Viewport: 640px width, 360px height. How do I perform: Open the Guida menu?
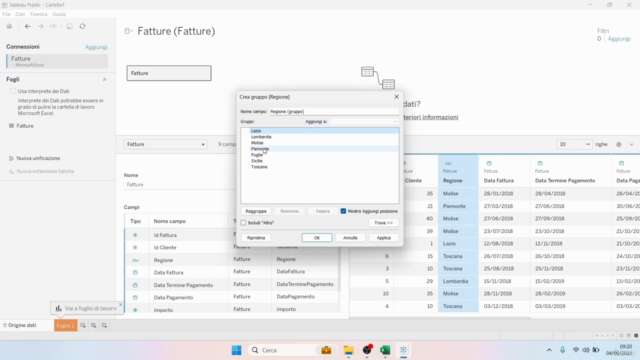pos(59,14)
